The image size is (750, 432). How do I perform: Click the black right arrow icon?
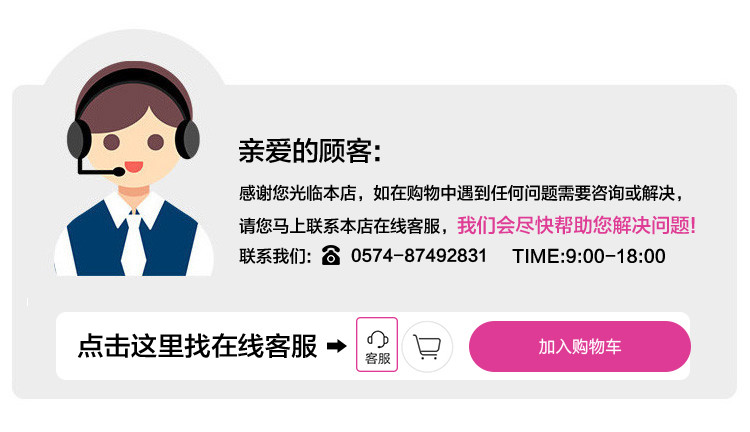(336, 345)
